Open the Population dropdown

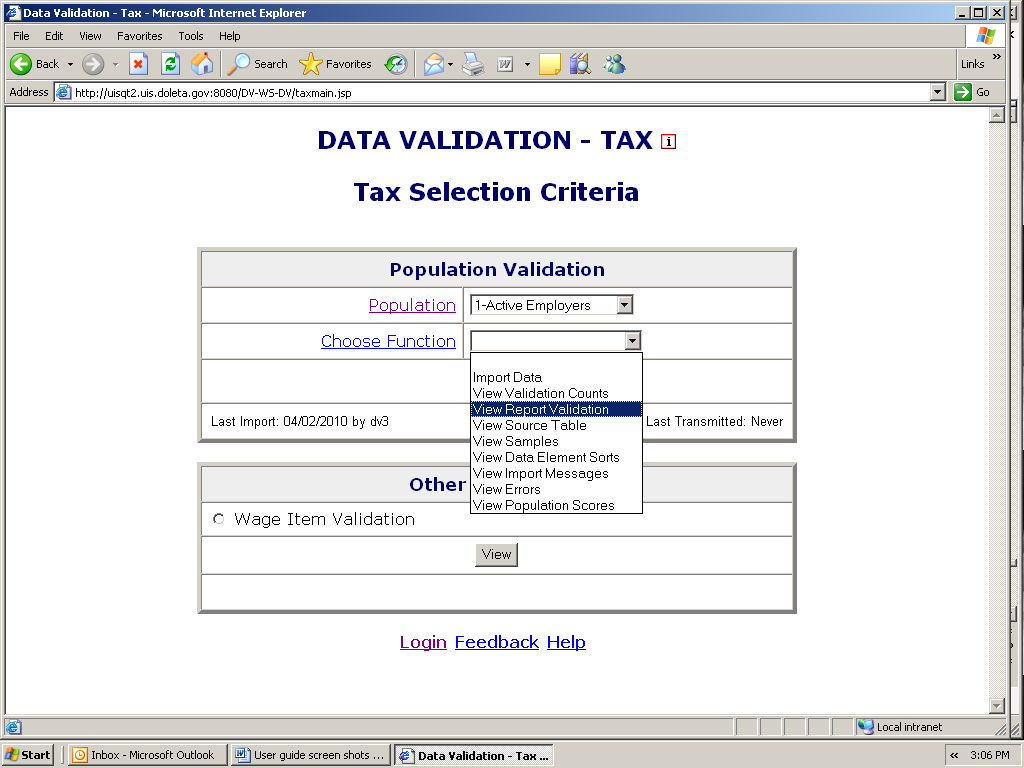552,305
